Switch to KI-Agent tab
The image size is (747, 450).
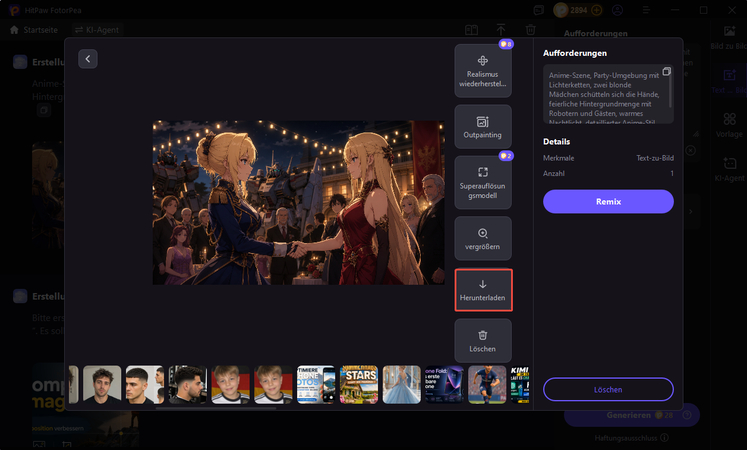[x=97, y=30]
